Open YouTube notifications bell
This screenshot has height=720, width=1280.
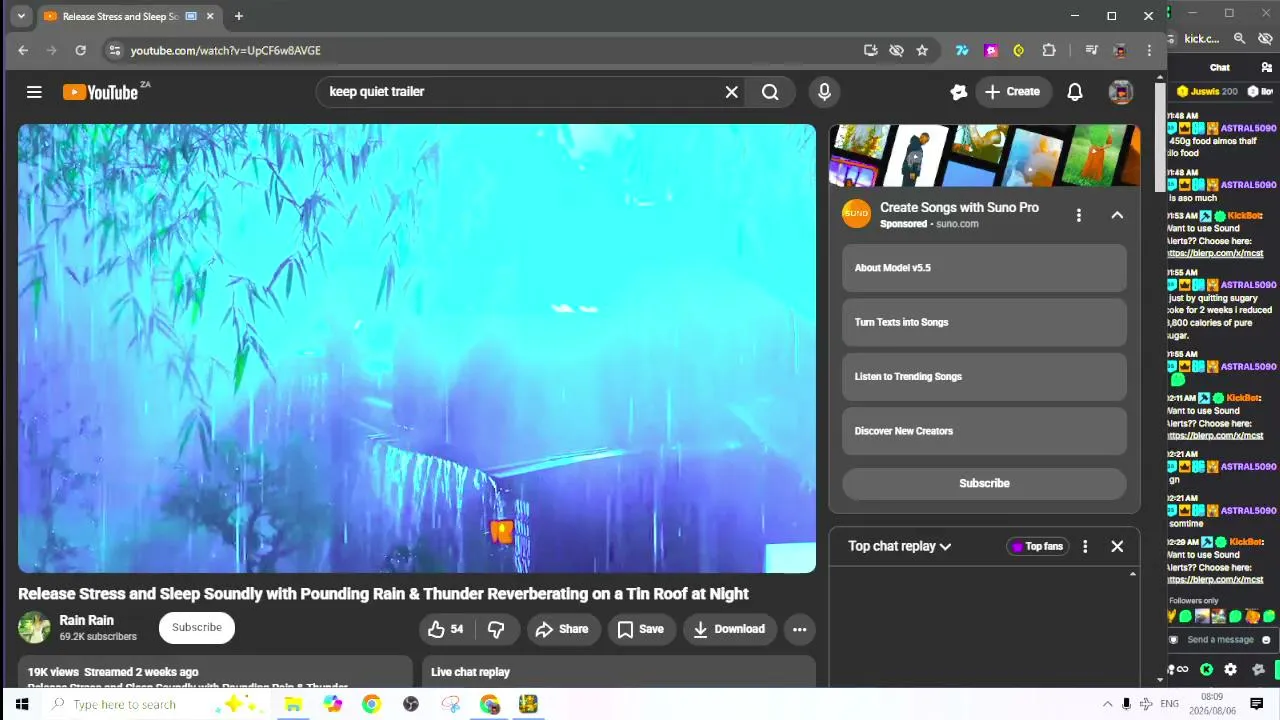coord(1075,92)
